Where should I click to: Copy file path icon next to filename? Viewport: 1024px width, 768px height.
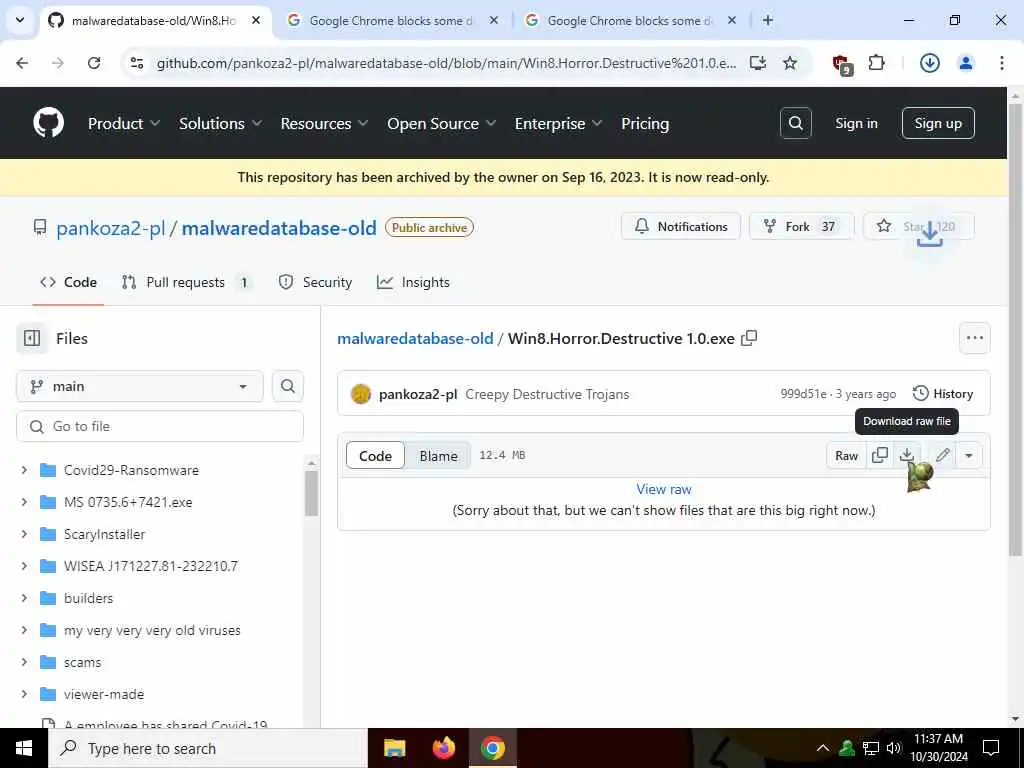tap(749, 338)
